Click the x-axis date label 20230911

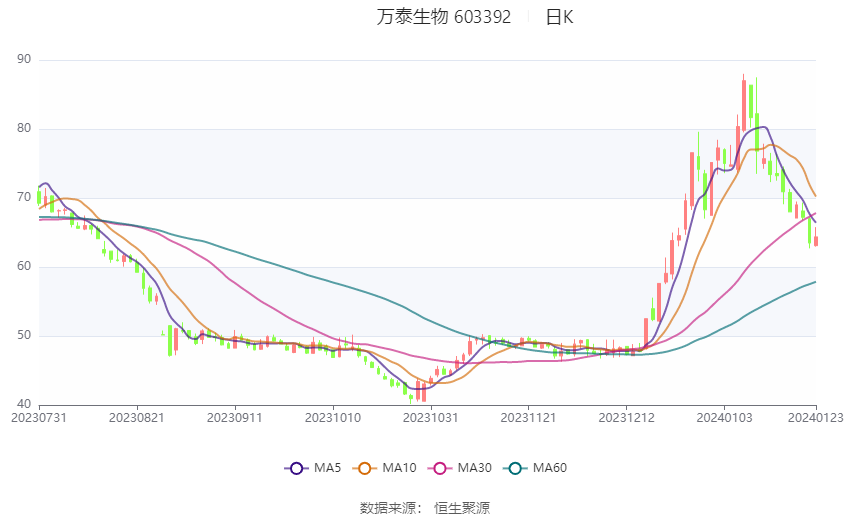(235, 418)
